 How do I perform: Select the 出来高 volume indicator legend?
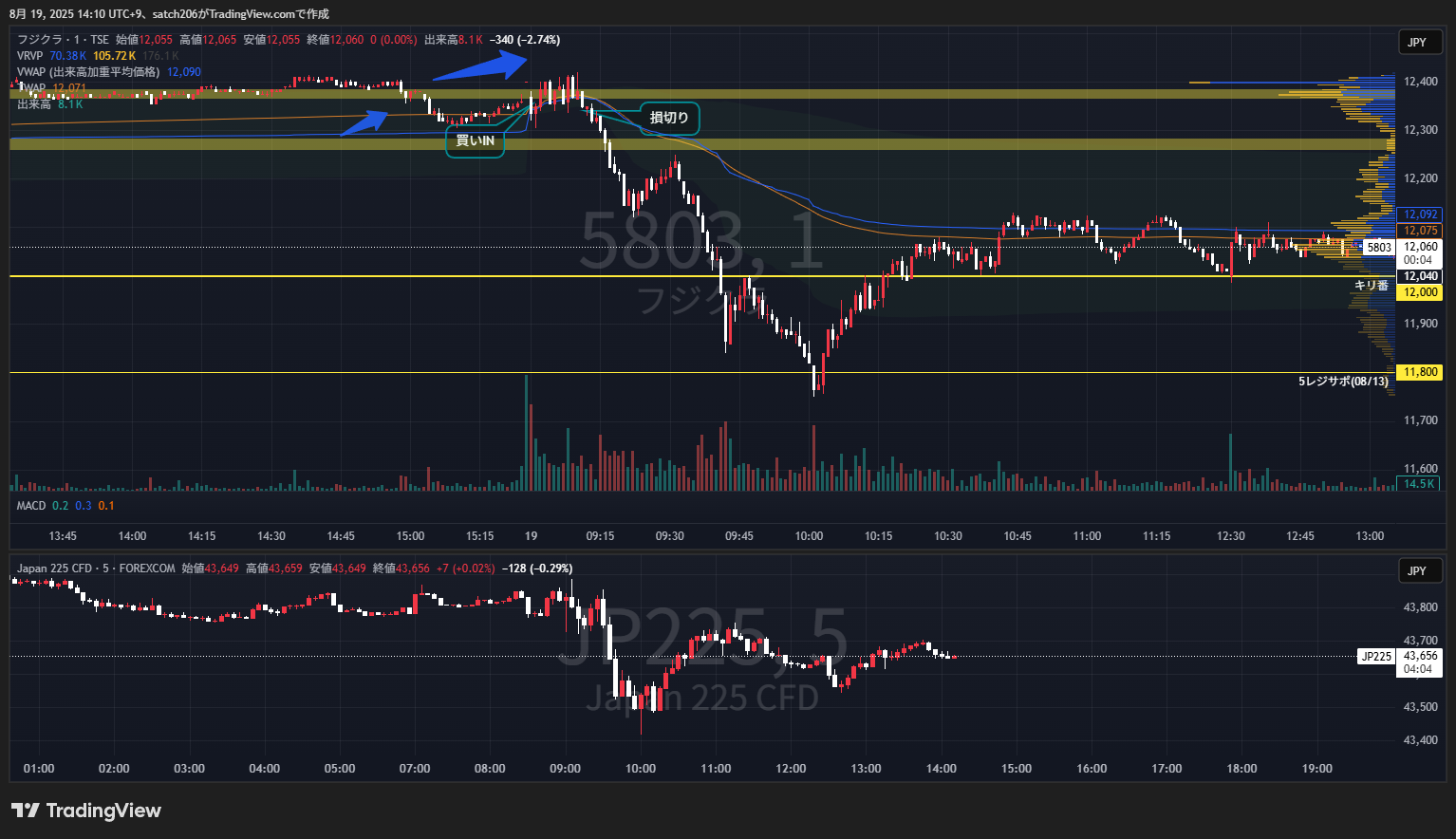pyautogui.click(x=34, y=104)
